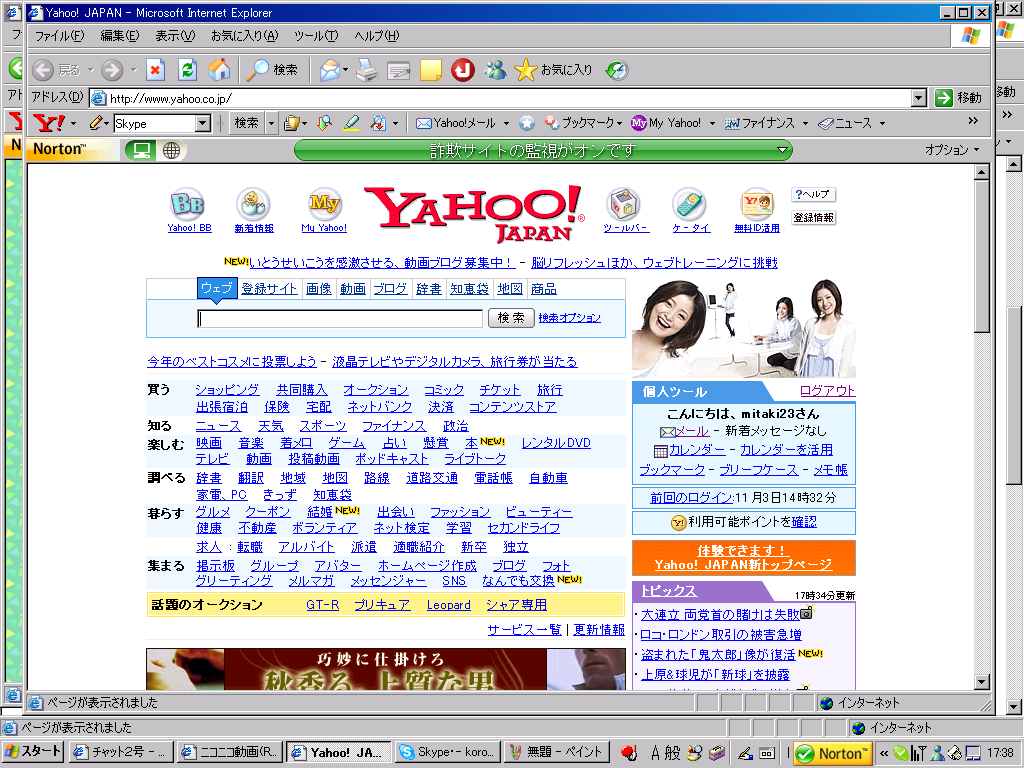Click the 検索 button beside search field
Image resolution: width=1024 pixels, height=768 pixels.
(511, 318)
